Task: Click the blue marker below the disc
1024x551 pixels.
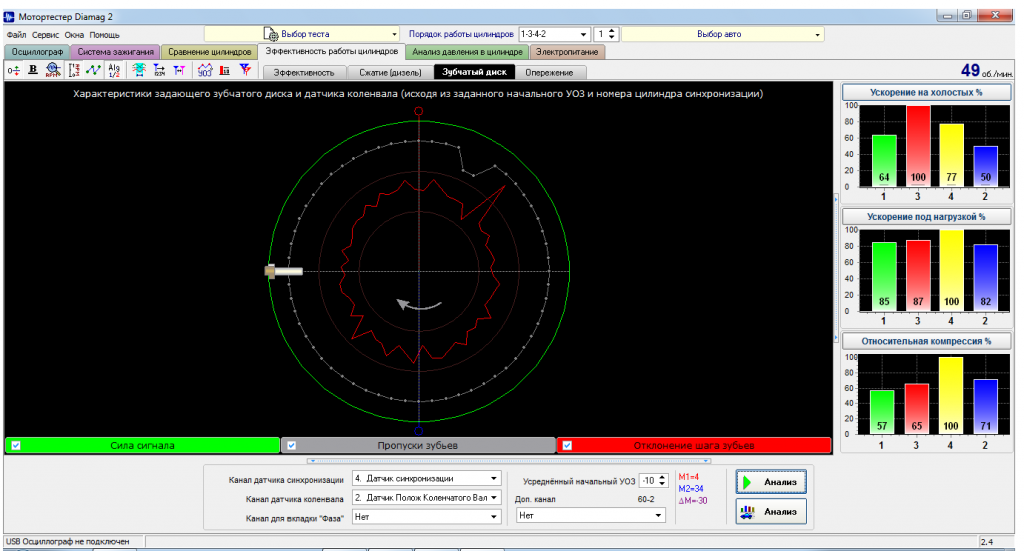Action: coord(419,431)
